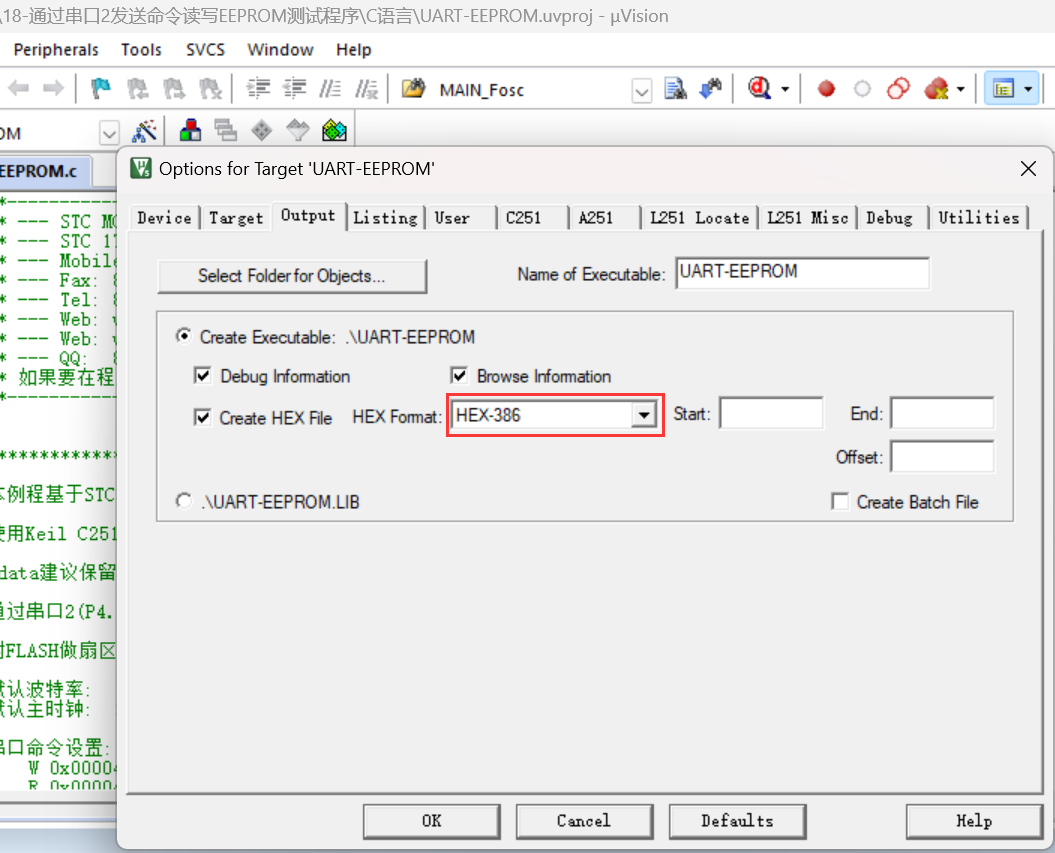Switch to the Listing tab
Screen dimensions: 1055x853
(x=386, y=218)
